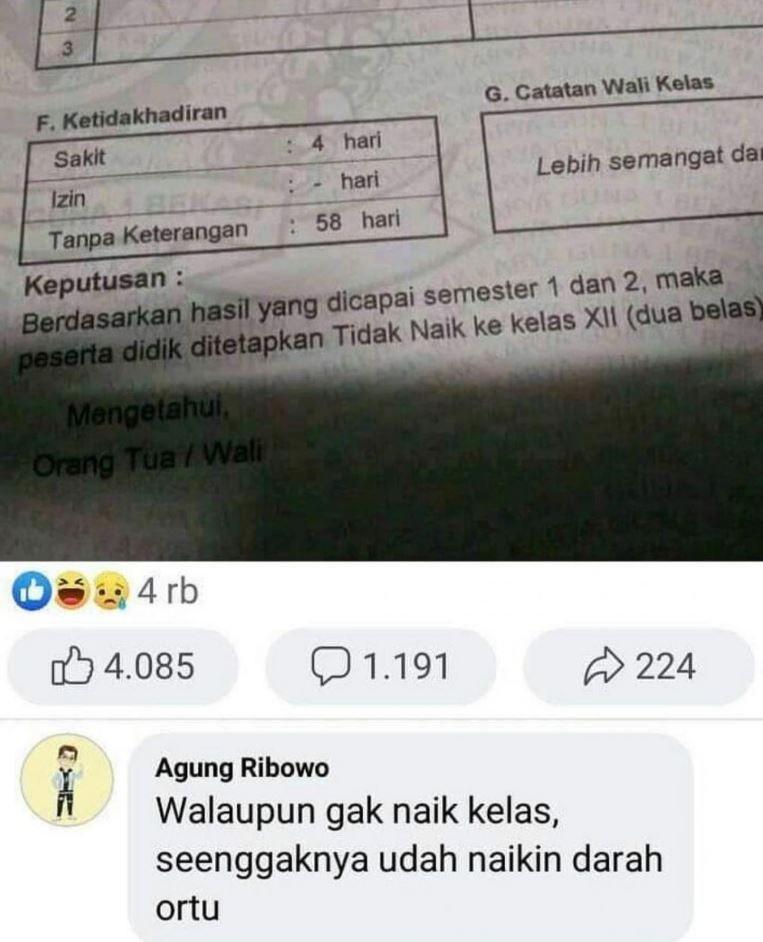The image size is (763, 942).
Task: Open the 4 rb reactions count
Action: [x=168, y=592]
